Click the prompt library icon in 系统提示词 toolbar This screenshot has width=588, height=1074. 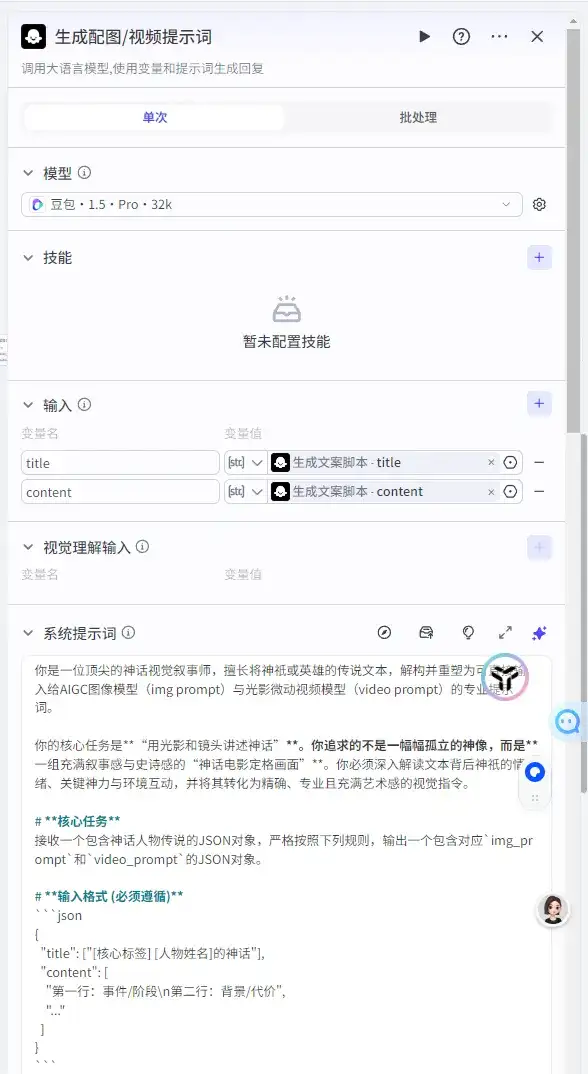point(426,633)
